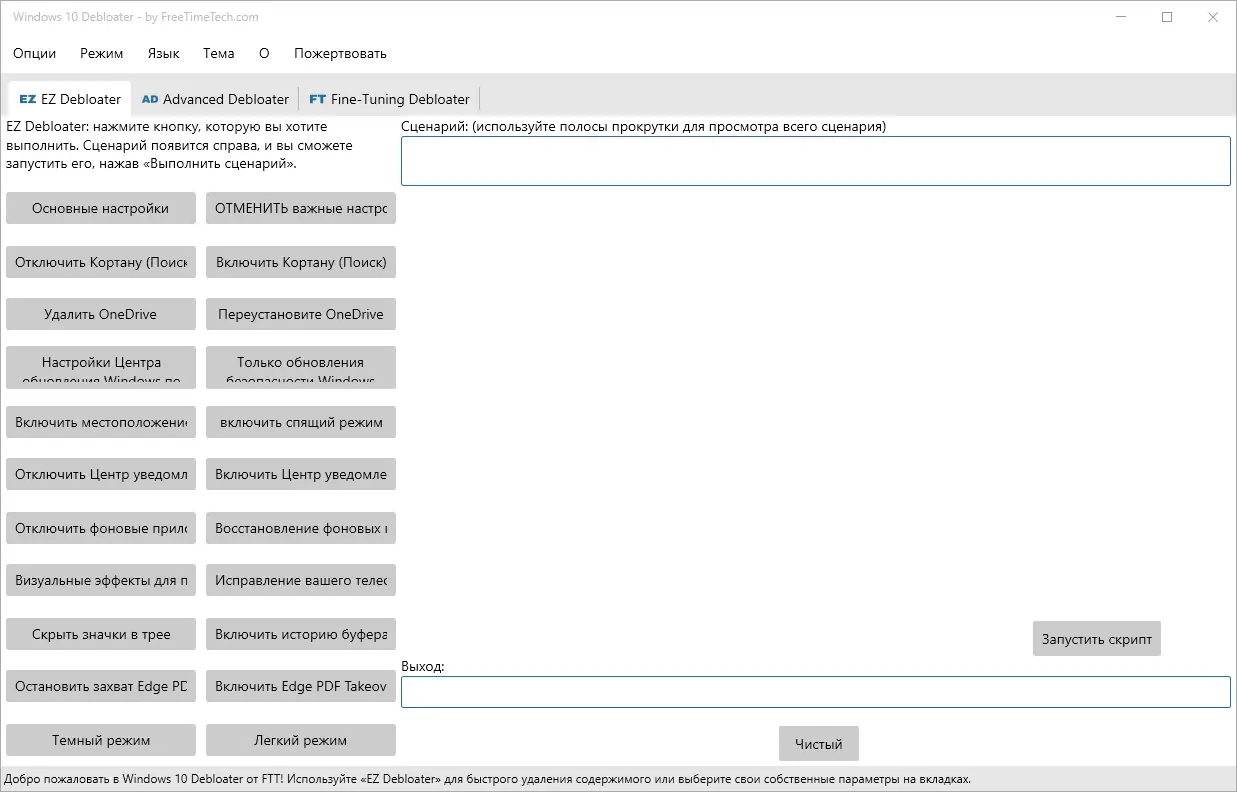Click Отключить Кортану (Поиск)
The image size is (1237, 792).
click(x=100, y=262)
